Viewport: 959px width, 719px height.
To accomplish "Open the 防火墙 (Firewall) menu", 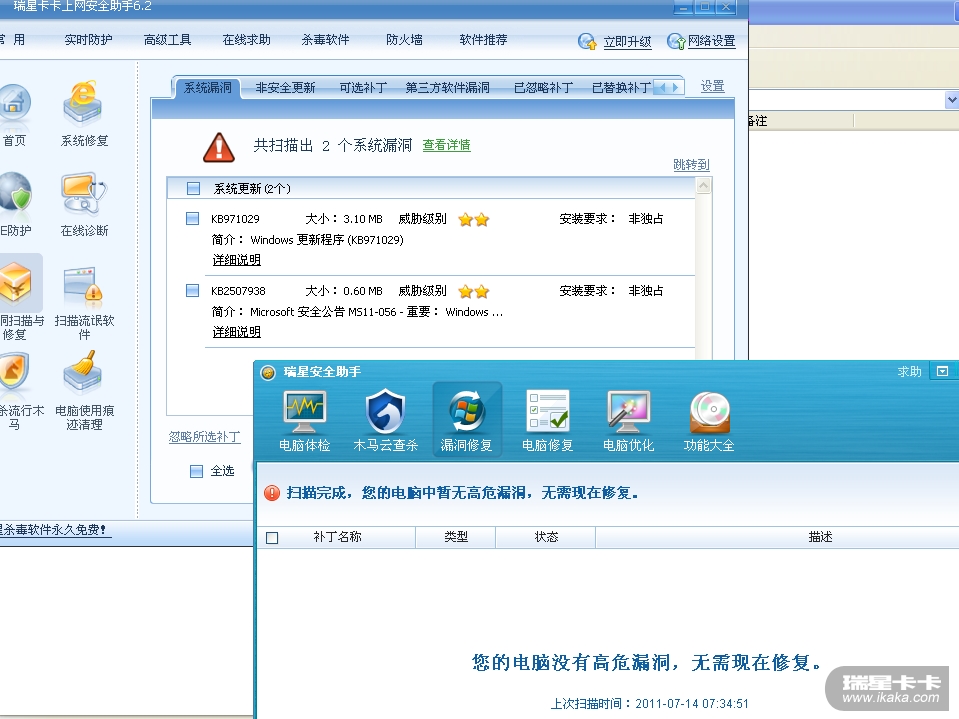I will pos(404,40).
